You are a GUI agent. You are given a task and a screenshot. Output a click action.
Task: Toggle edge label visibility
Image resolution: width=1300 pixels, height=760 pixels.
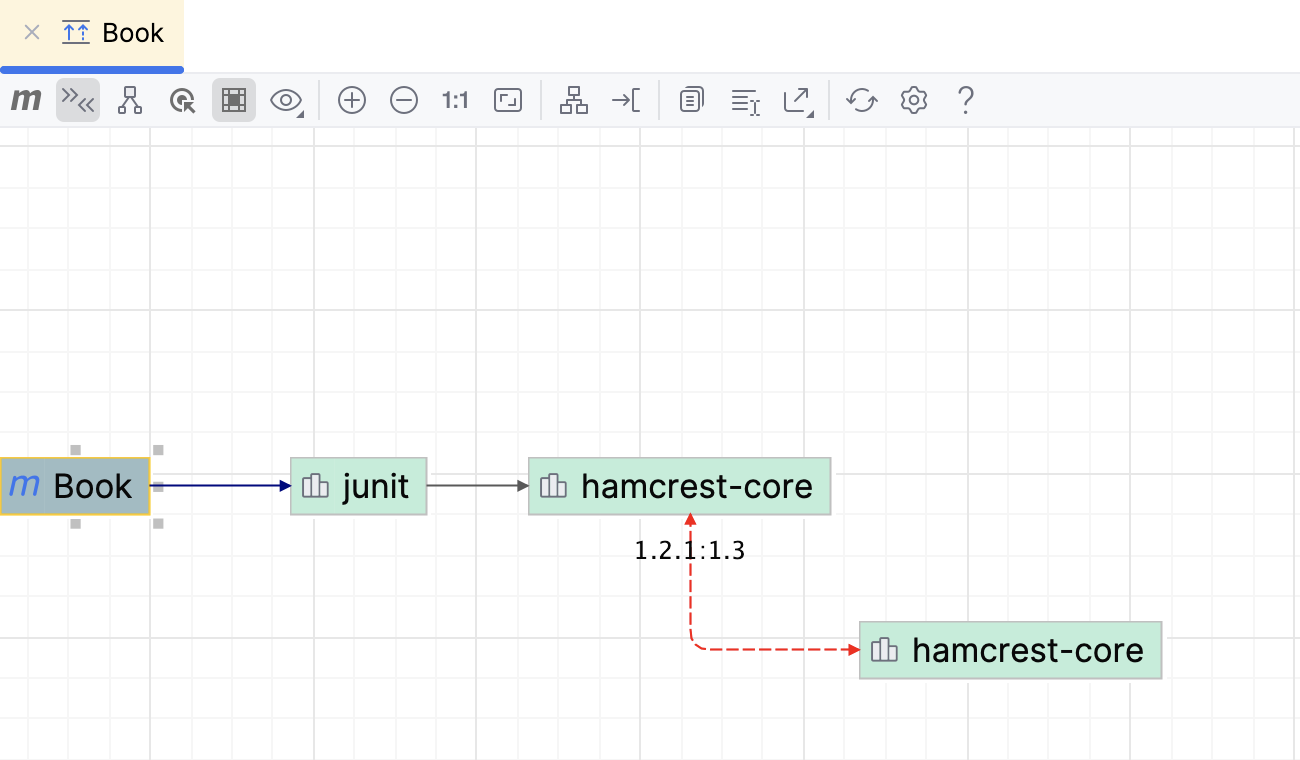pyautogui.click(x=745, y=100)
